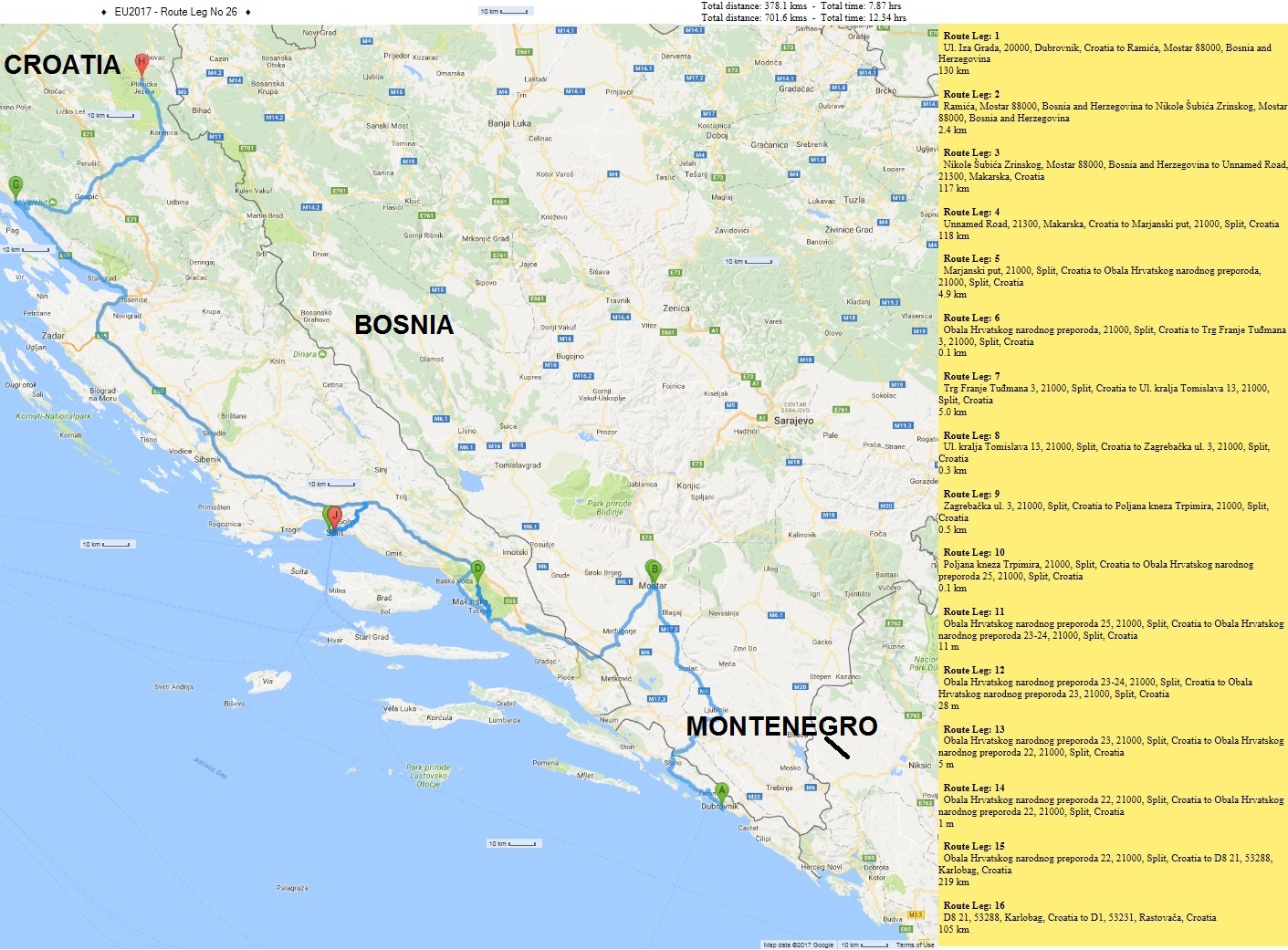Click the Jajce label on the map
The image size is (1288, 950).
point(529,265)
